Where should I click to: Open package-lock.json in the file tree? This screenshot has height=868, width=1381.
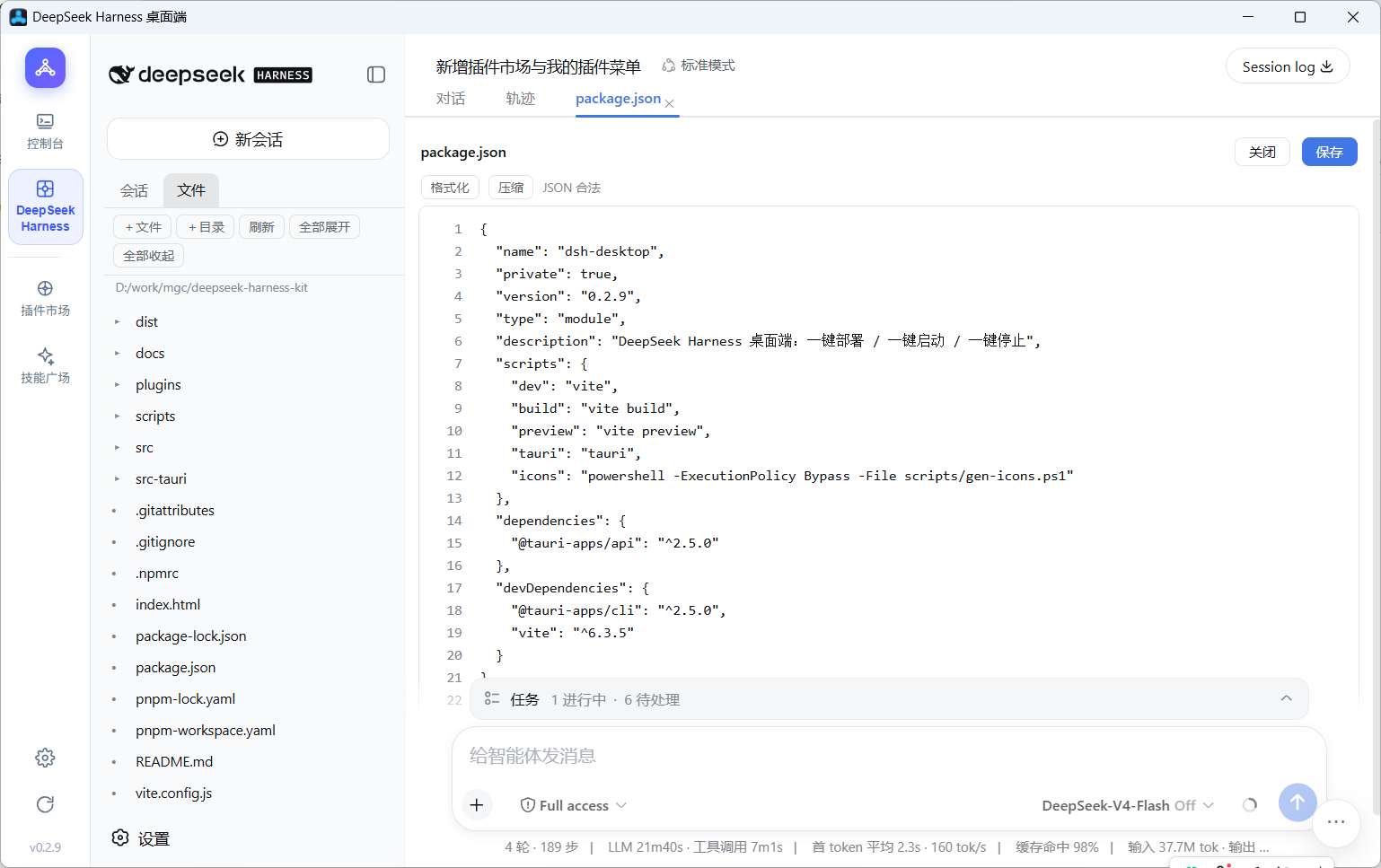pos(191,636)
